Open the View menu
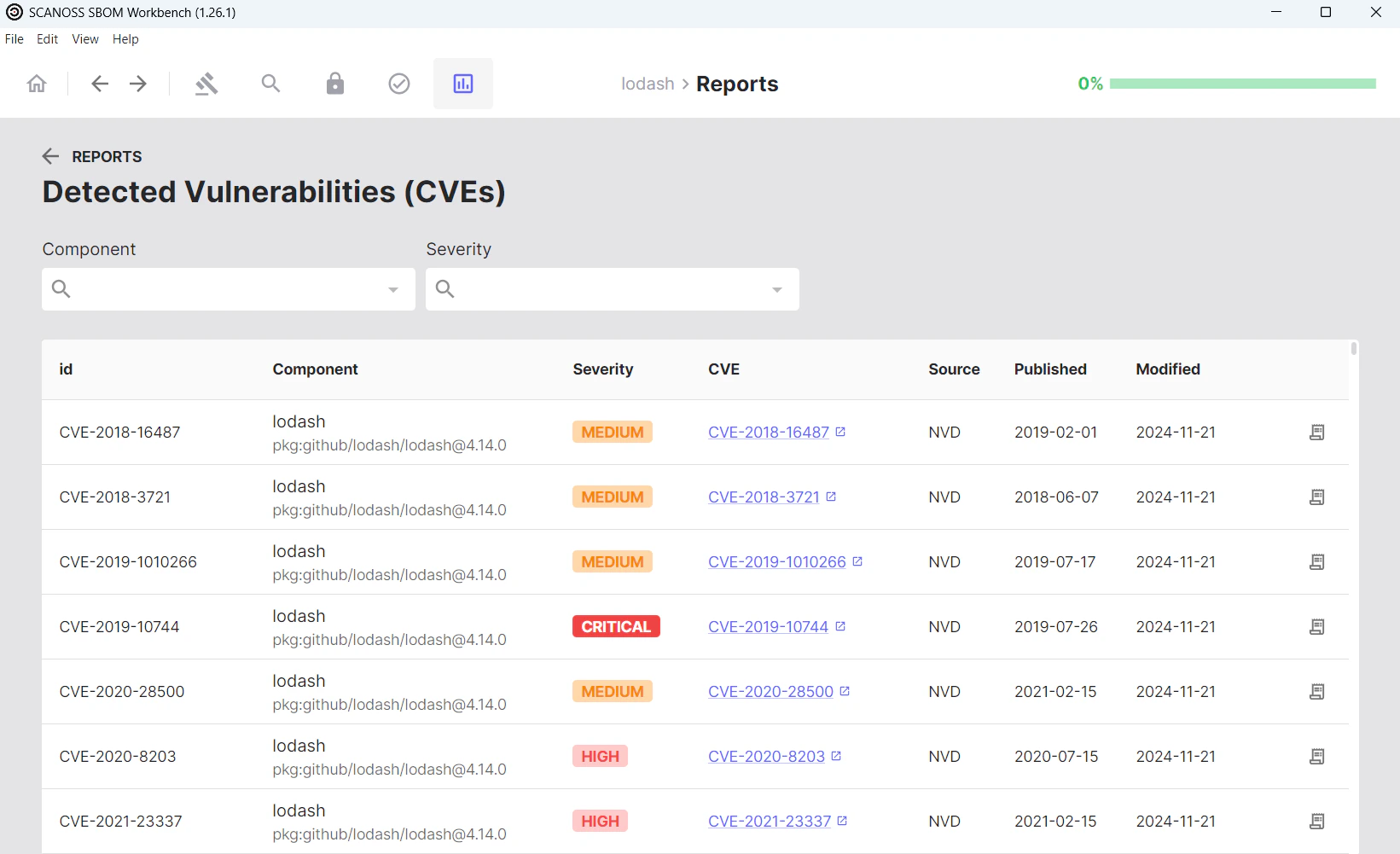 tap(84, 38)
